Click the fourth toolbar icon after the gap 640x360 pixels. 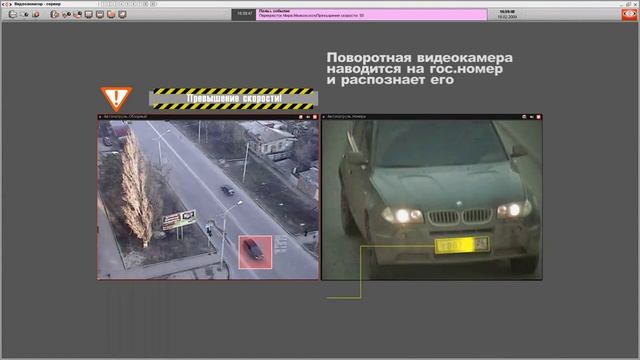pyautogui.click(x=55, y=14)
